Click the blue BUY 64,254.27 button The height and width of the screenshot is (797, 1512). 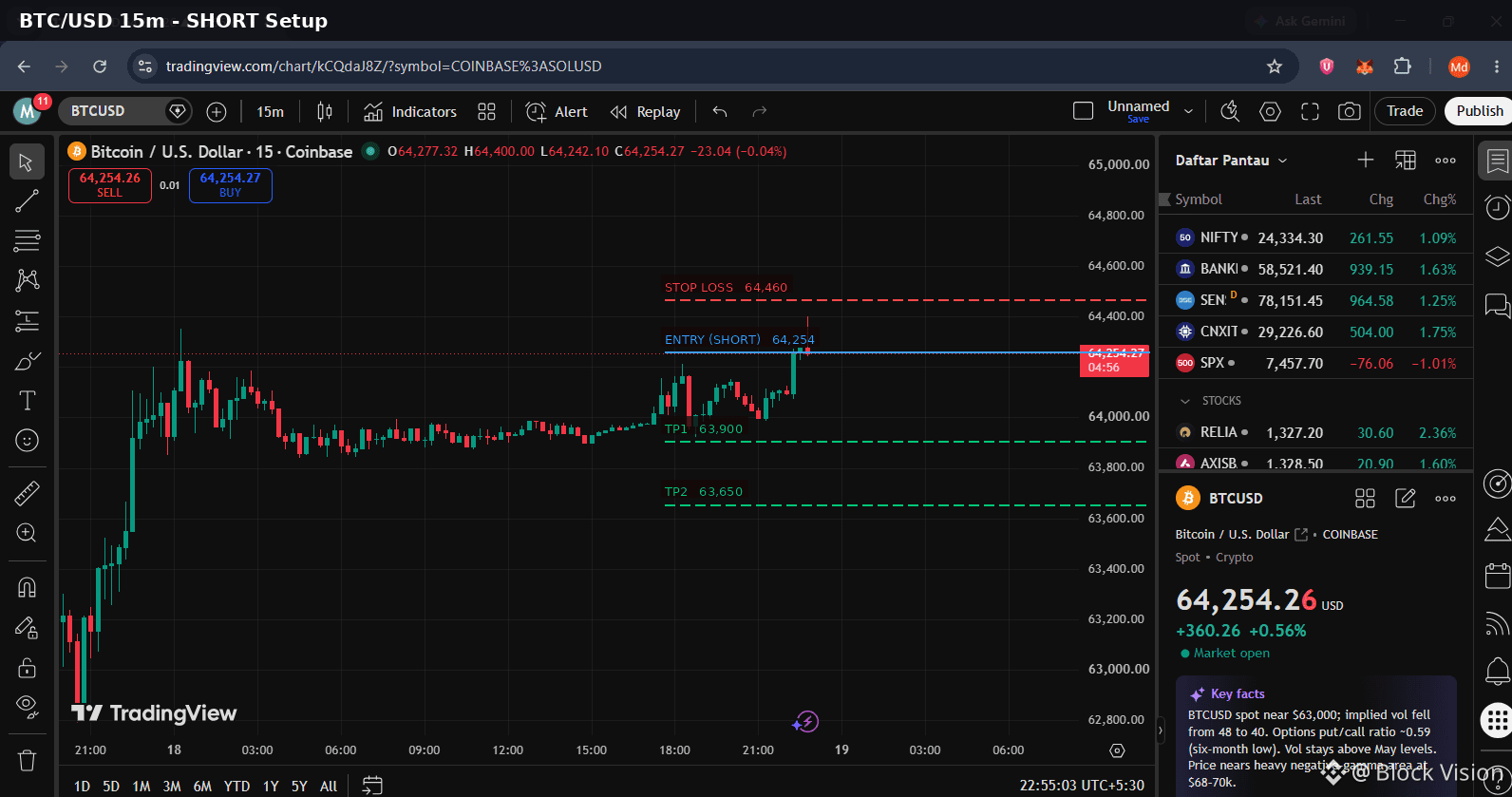[231, 185]
